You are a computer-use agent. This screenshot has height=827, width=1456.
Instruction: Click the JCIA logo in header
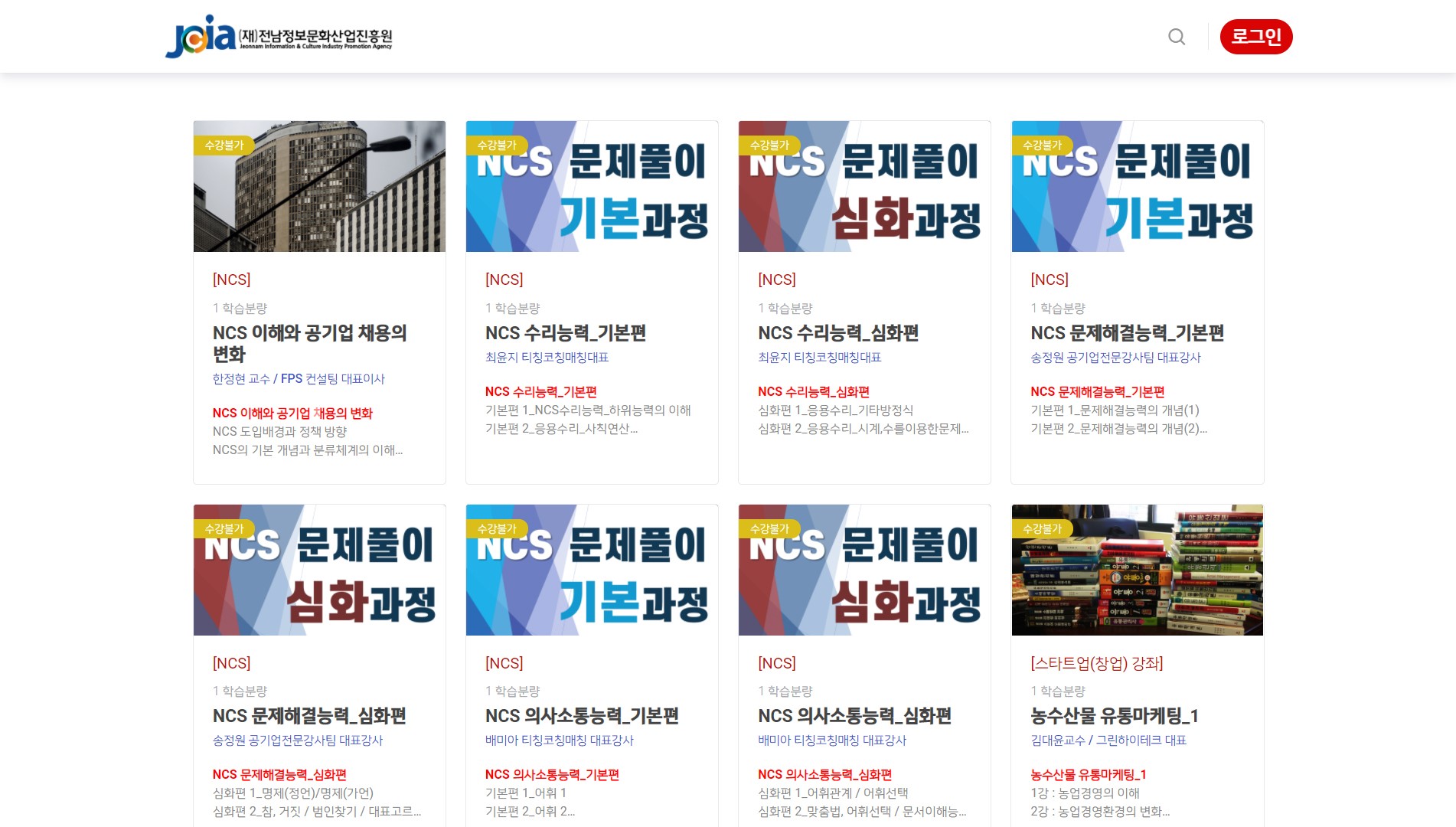coord(279,37)
